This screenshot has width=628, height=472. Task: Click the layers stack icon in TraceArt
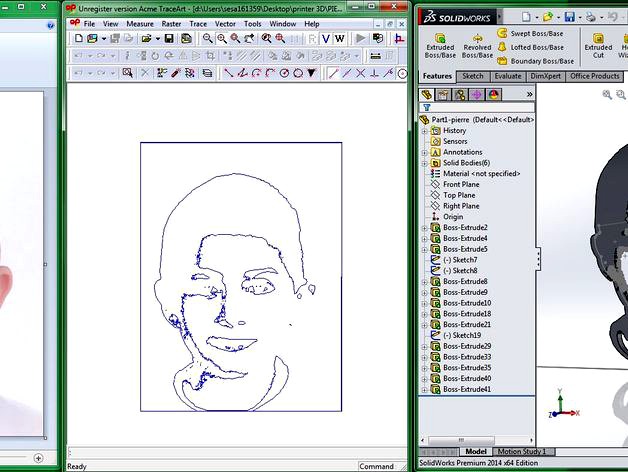click(x=207, y=73)
